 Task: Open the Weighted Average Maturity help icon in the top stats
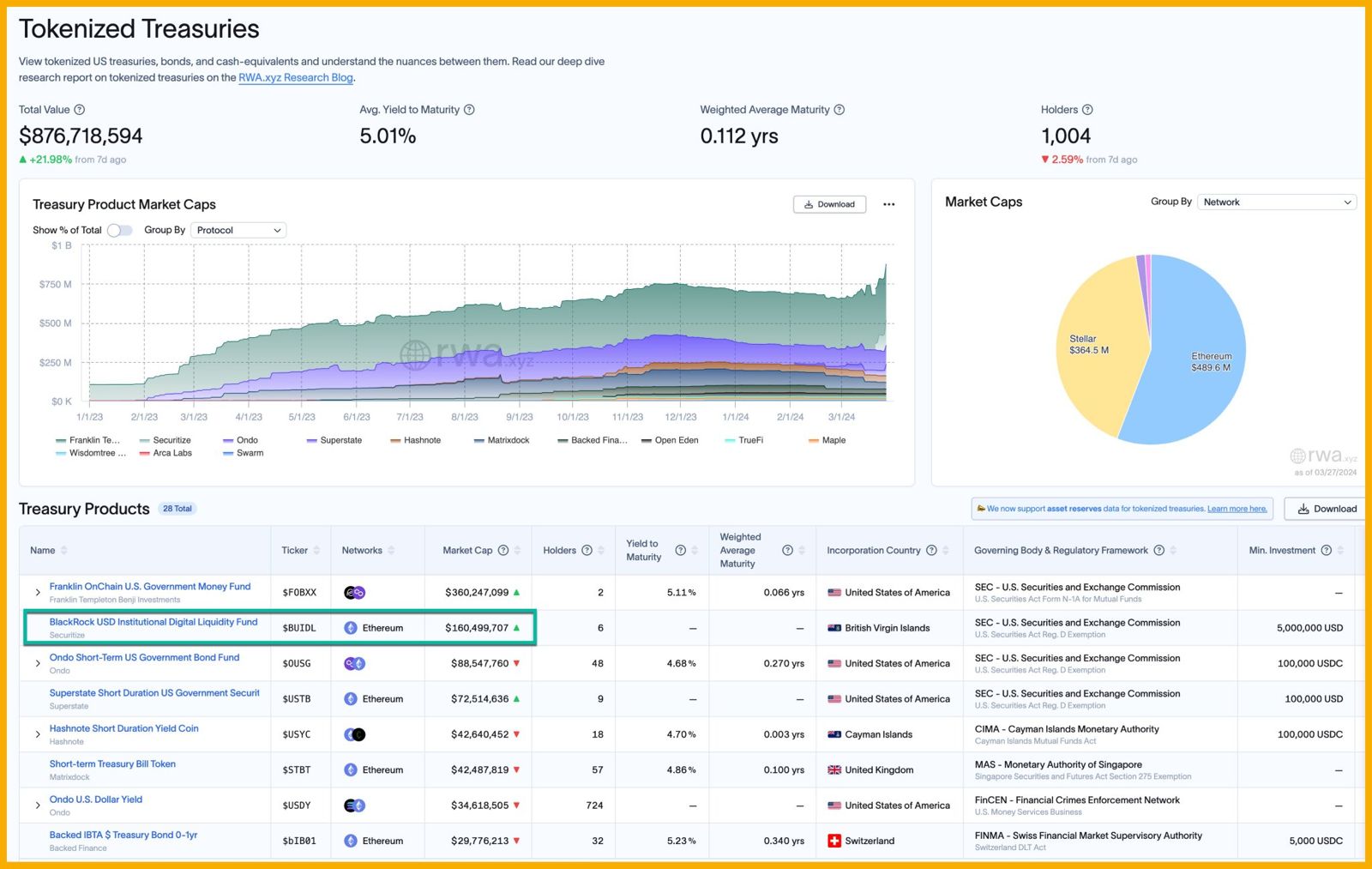point(839,110)
